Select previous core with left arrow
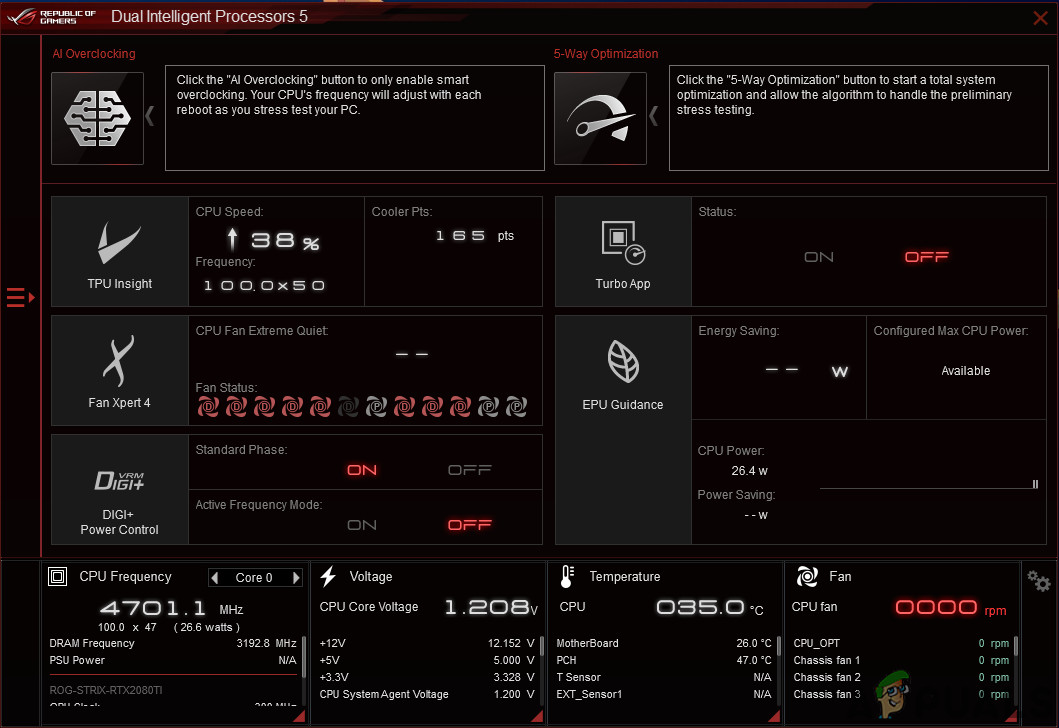The image size is (1059, 728). tap(215, 578)
